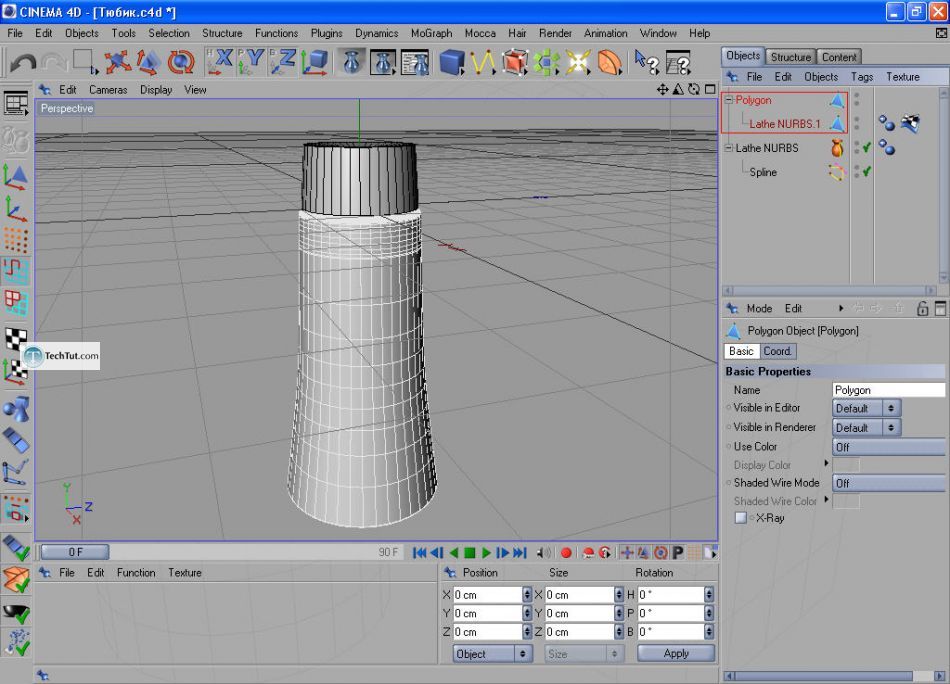
Task: Toggle the timeline sound icon
Action: point(544,553)
